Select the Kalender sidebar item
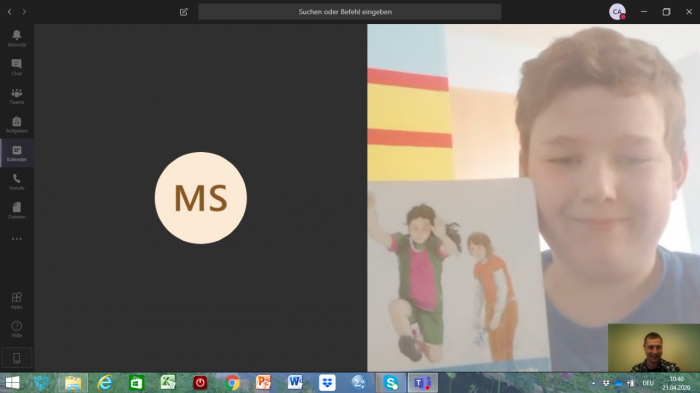Image resolution: width=700 pixels, height=393 pixels. pyautogui.click(x=17, y=153)
